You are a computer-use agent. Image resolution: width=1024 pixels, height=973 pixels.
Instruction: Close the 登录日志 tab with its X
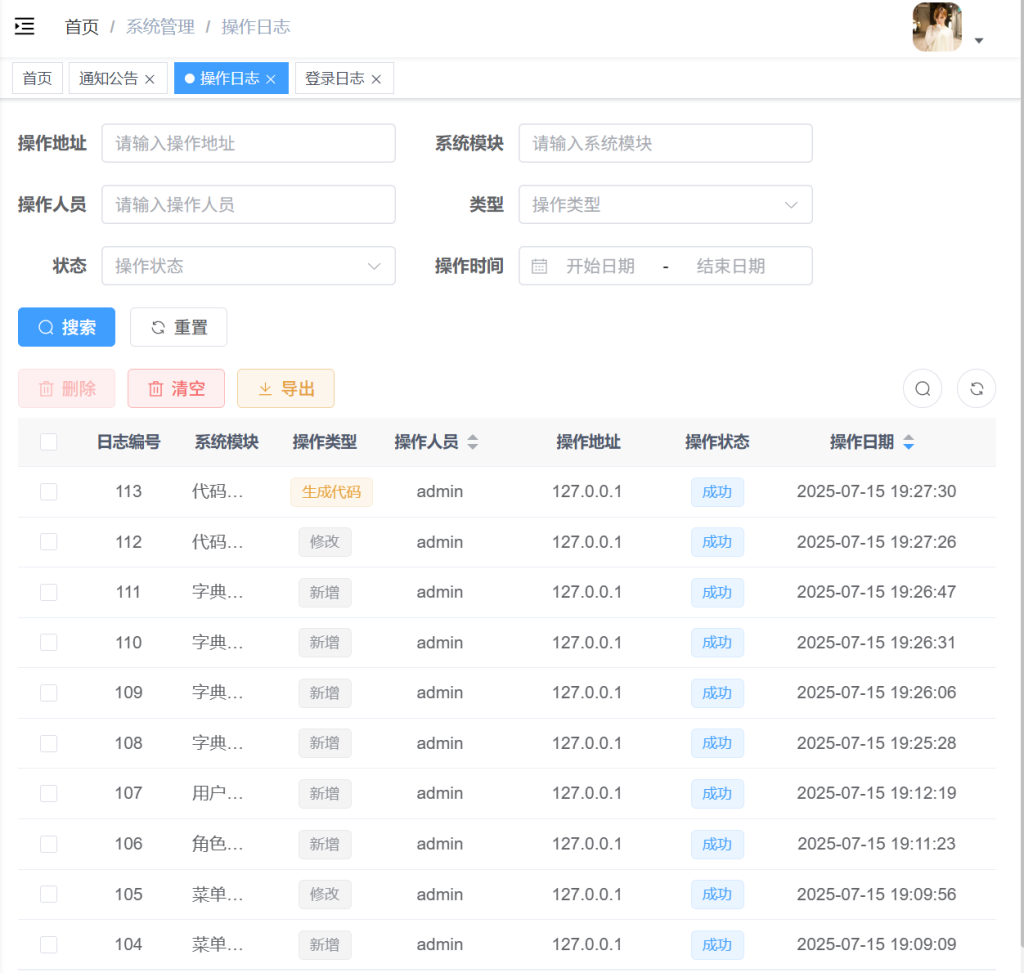pos(376,79)
